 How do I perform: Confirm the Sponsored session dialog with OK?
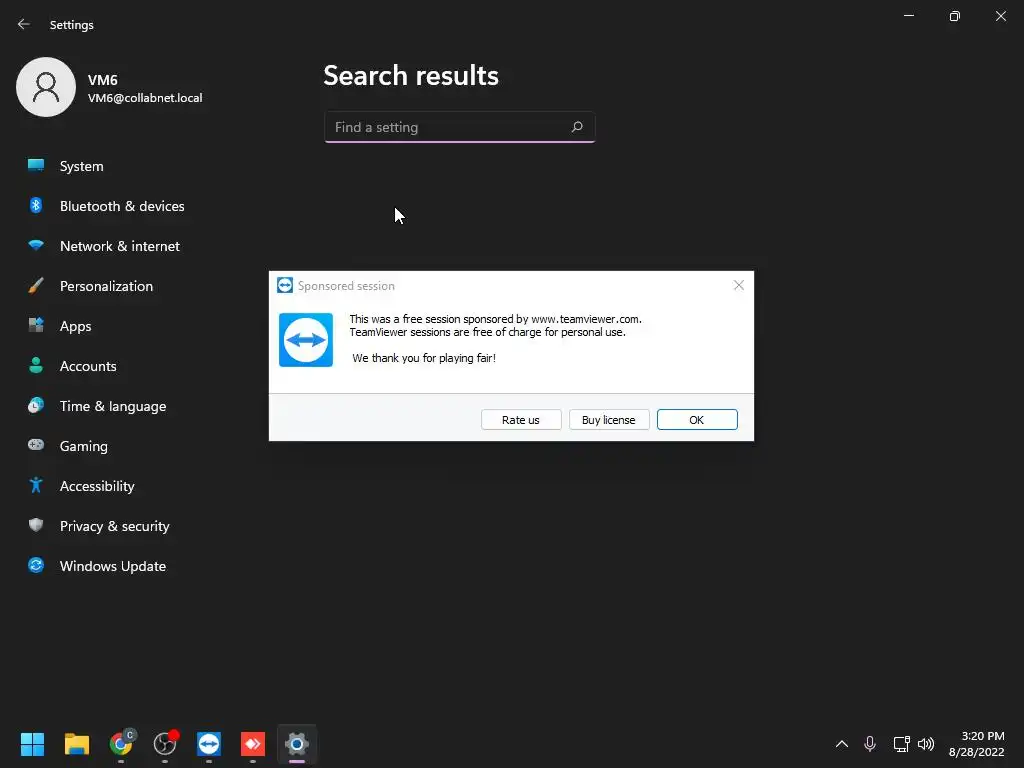697,420
